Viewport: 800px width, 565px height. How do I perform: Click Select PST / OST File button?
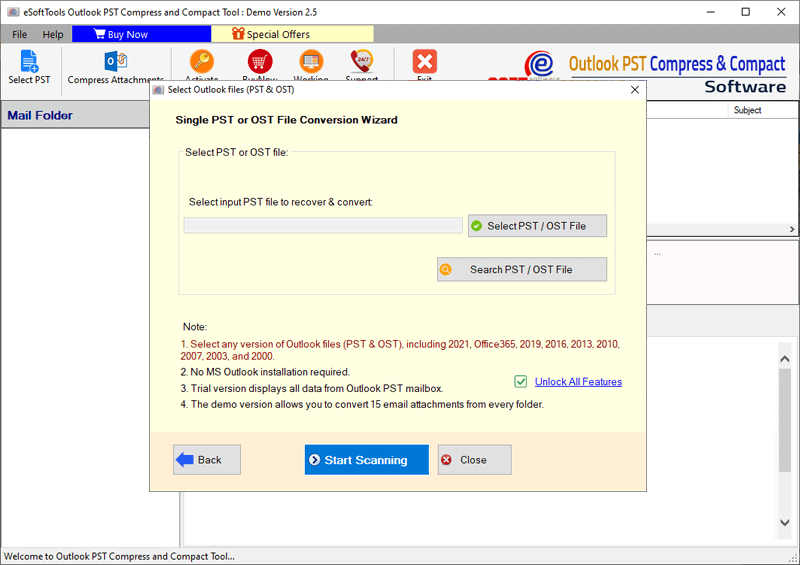pos(537,226)
